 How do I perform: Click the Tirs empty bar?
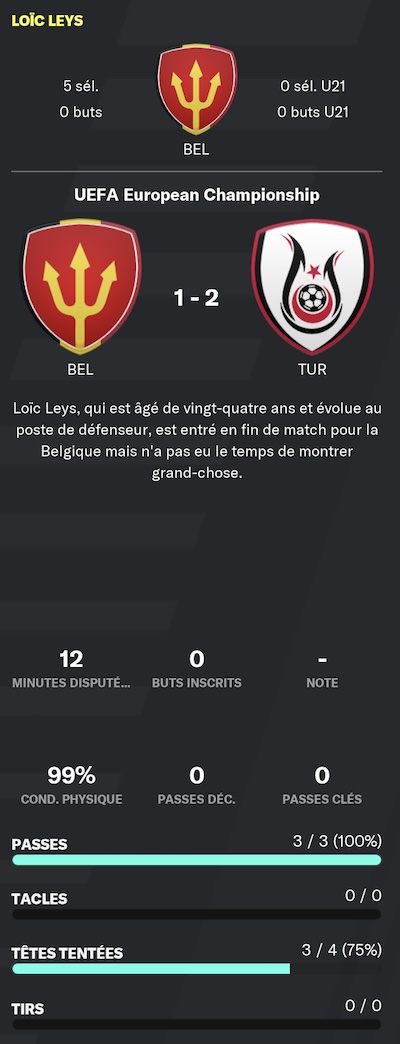tap(196, 1025)
